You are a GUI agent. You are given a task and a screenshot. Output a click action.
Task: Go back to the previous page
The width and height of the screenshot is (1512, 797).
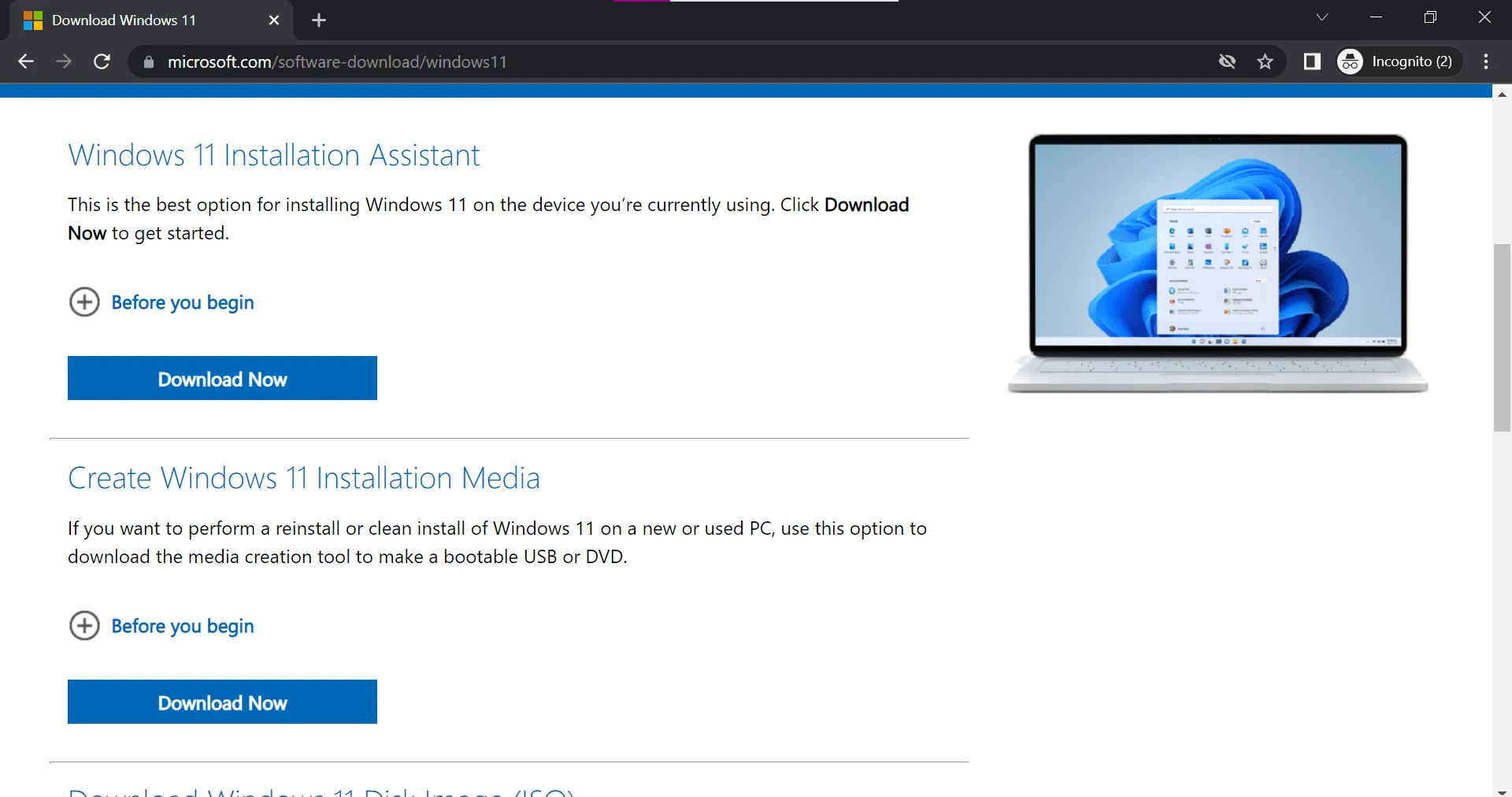coord(26,61)
